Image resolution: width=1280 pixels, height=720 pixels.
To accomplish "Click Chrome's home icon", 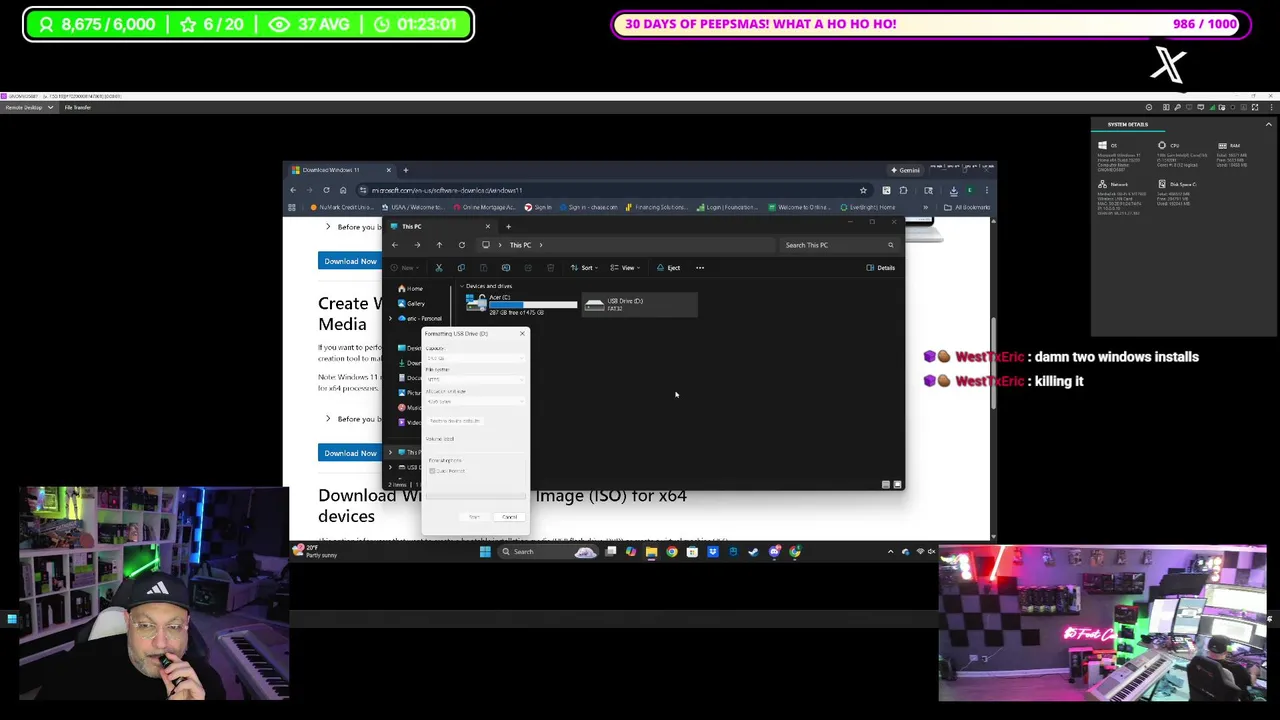I will point(343,190).
